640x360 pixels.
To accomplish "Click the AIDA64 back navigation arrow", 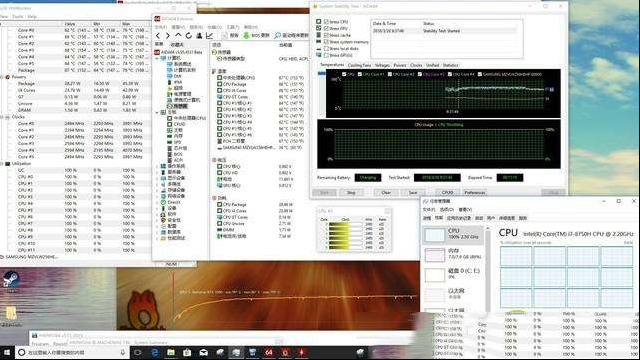I will [x=158, y=36].
